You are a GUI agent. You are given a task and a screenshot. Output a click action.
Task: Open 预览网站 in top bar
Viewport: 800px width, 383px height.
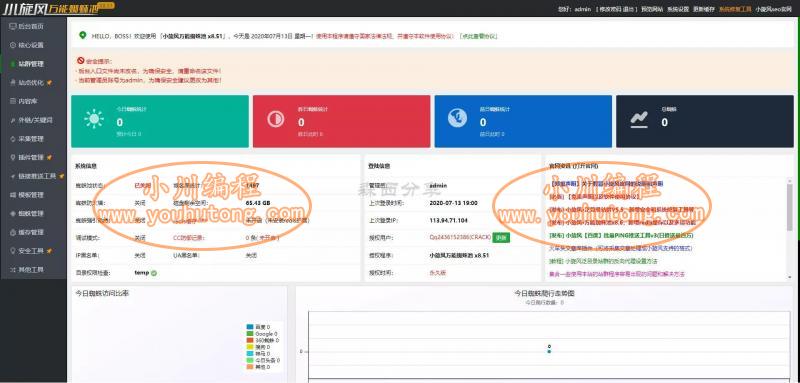coord(652,9)
